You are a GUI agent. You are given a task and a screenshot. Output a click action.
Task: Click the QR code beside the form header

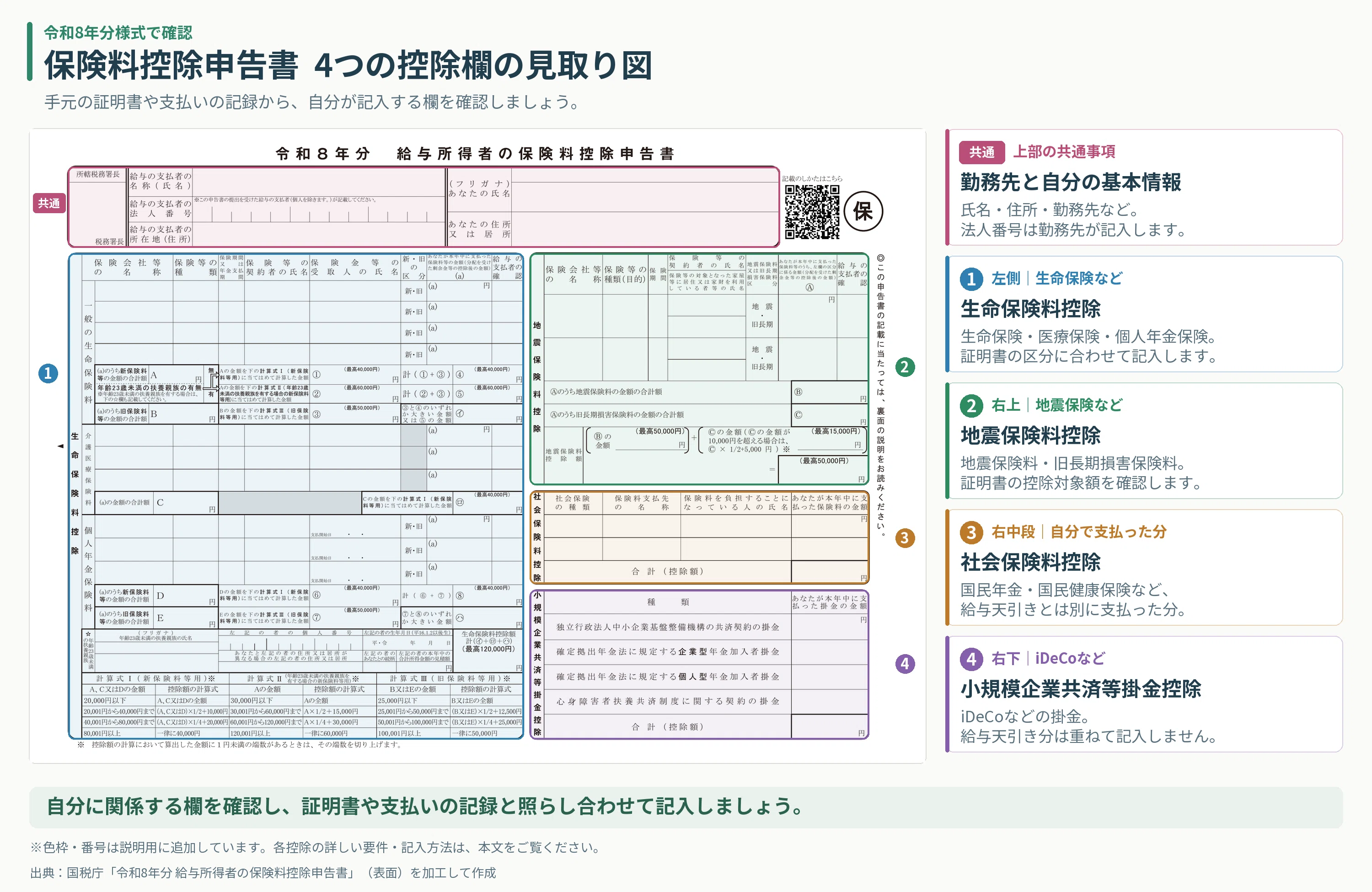(812, 212)
